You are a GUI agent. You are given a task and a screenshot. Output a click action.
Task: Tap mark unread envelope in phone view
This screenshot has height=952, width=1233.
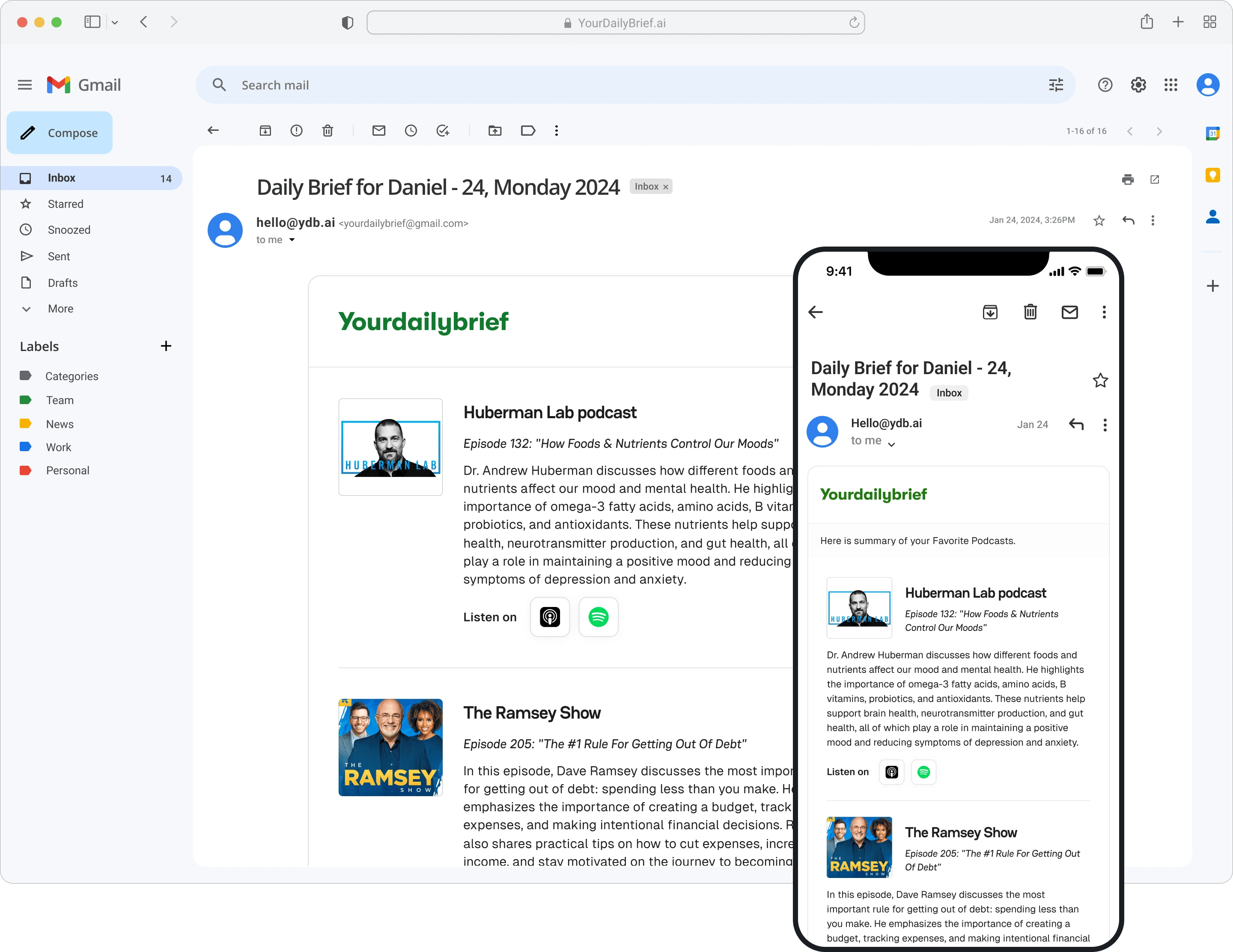(1070, 312)
